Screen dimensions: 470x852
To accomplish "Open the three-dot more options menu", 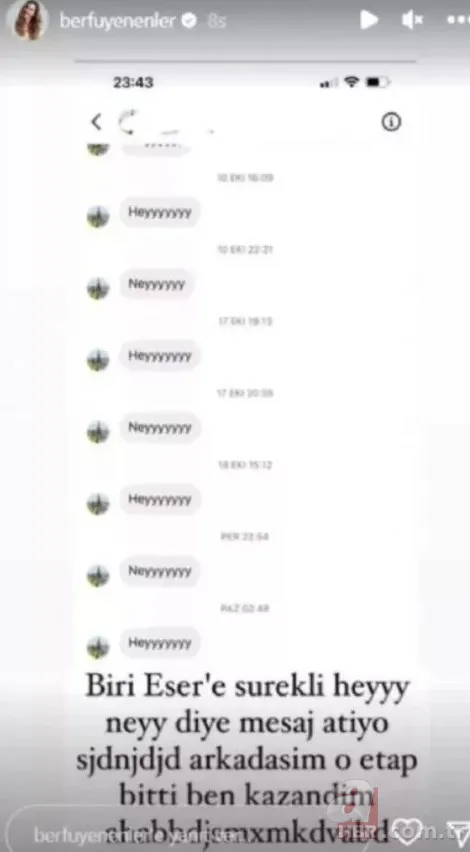I will [458, 20].
